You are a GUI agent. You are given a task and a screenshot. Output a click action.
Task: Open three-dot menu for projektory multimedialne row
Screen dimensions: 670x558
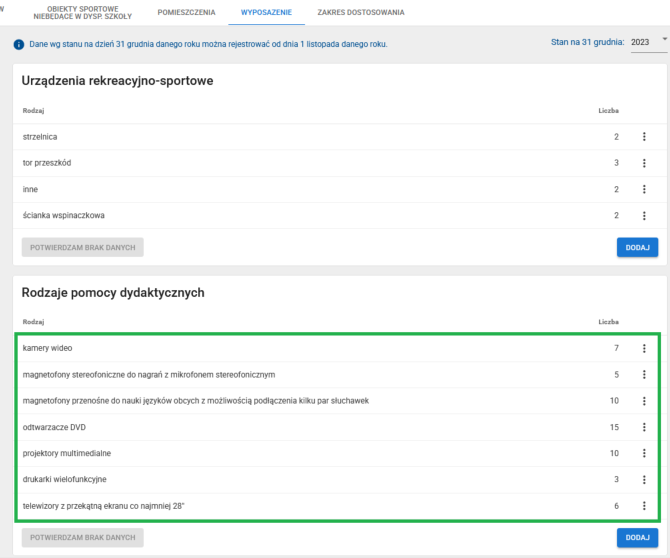point(644,453)
